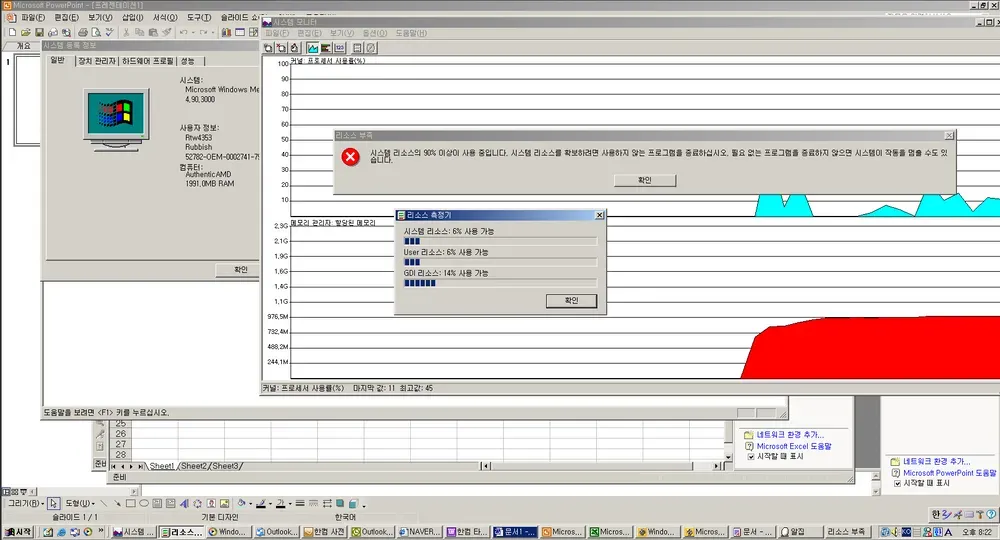
Task: Click the Start Logging icon in System Monitor
Action: (x=357, y=48)
